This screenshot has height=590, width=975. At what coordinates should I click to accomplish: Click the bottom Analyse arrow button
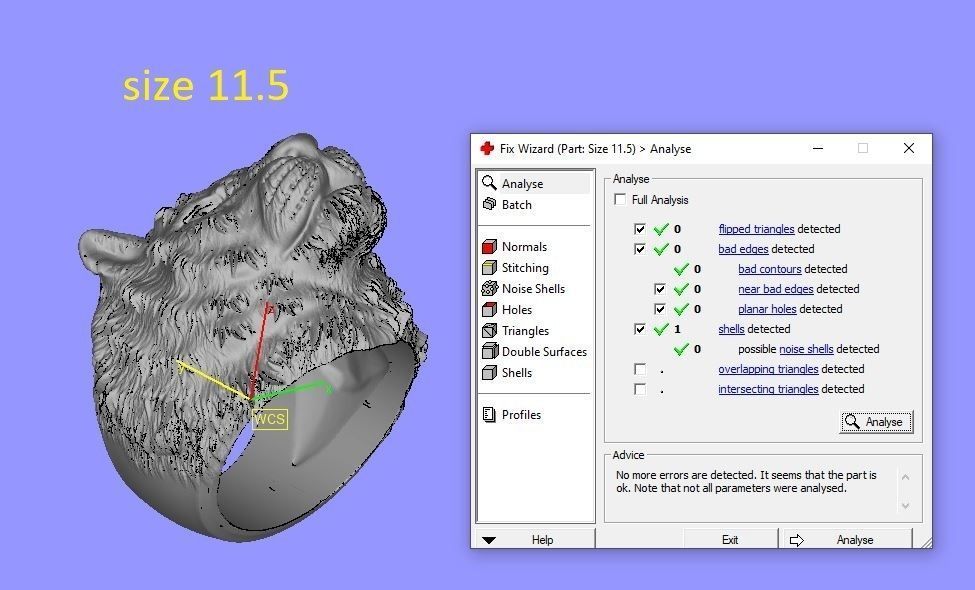click(847, 540)
